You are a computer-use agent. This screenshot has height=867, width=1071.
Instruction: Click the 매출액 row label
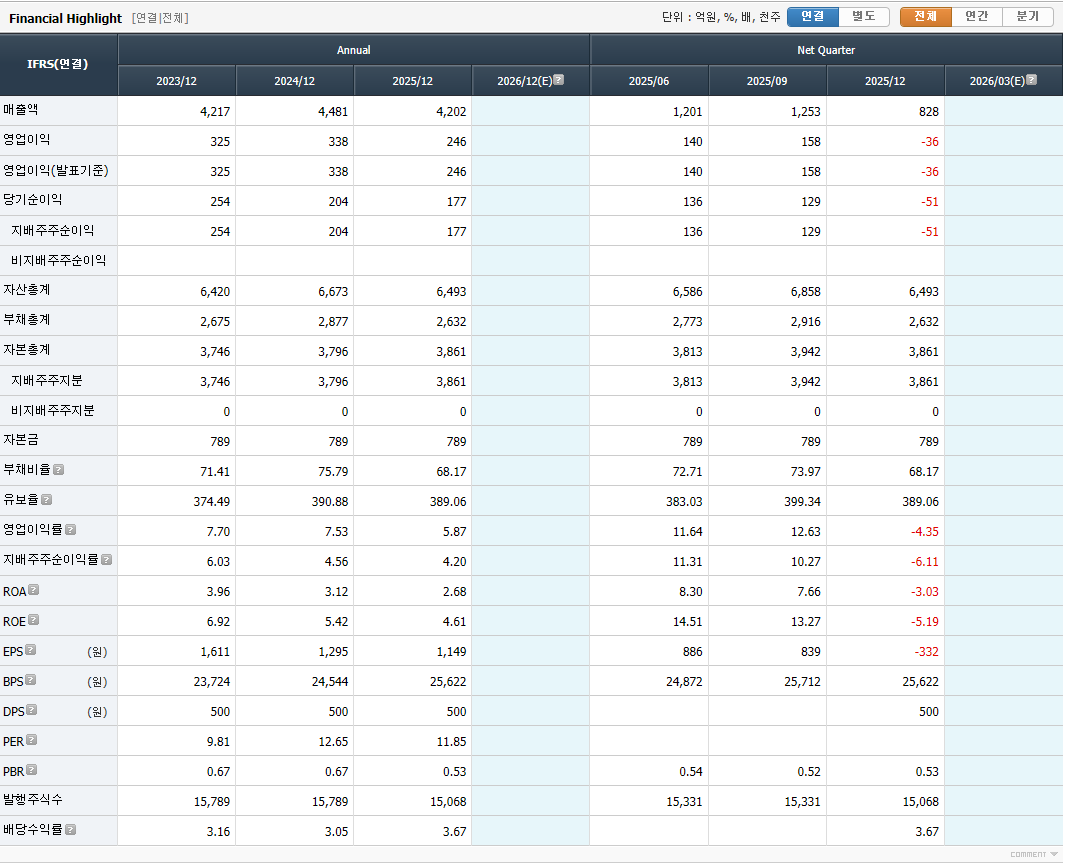point(20,109)
